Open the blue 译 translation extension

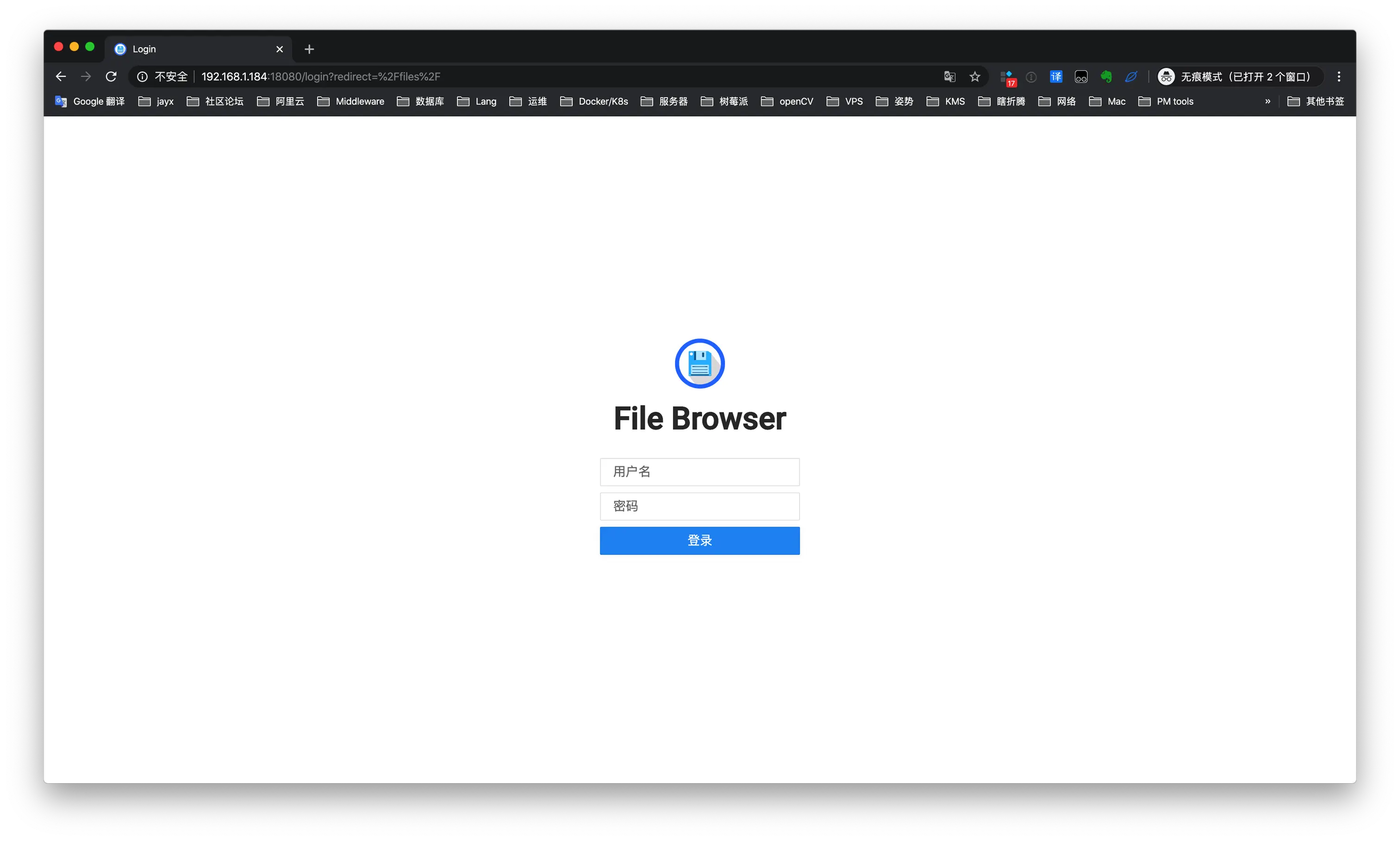[x=1056, y=76]
